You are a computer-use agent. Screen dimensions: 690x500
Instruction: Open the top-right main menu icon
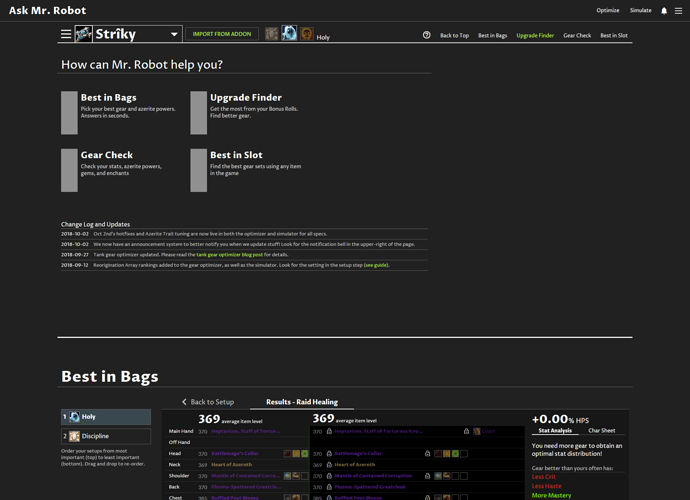pyautogui.click(x=679, y=11)
